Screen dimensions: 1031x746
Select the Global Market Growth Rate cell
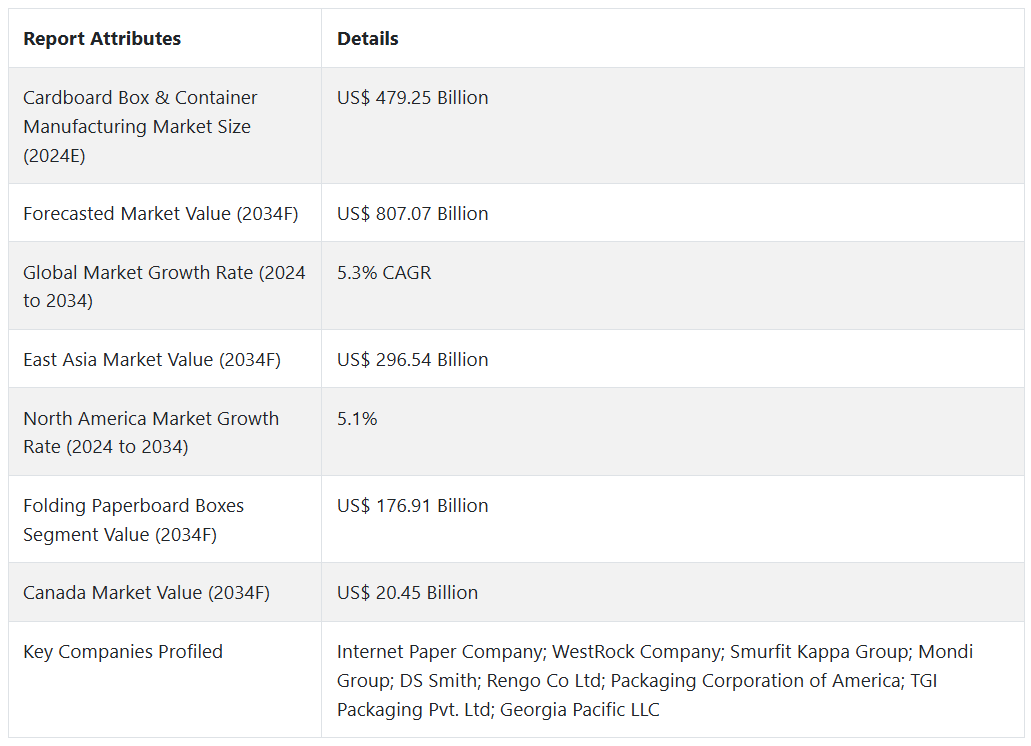click(x=164, y=286)
